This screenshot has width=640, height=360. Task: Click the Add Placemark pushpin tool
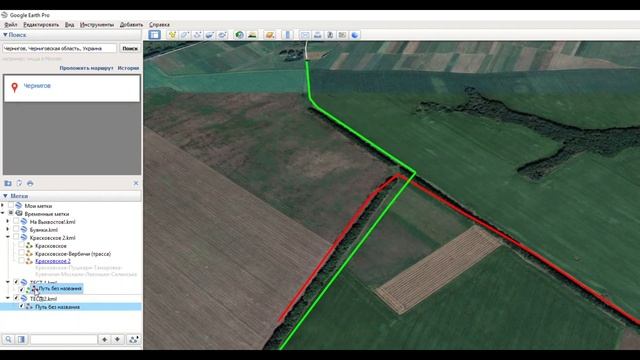coord(172,35)
